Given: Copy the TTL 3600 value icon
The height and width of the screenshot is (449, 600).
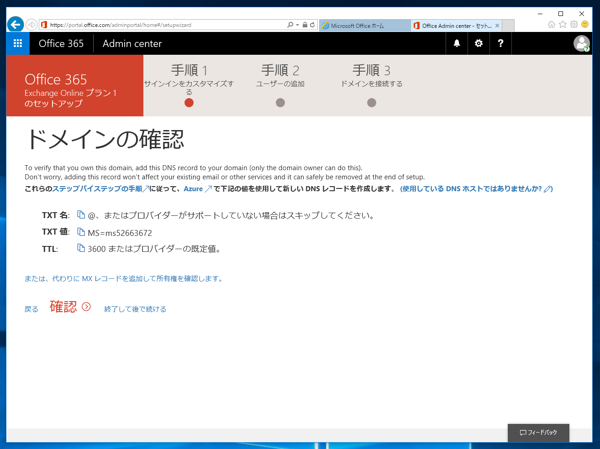Looking at the screenshot, I should pos(81,248).
